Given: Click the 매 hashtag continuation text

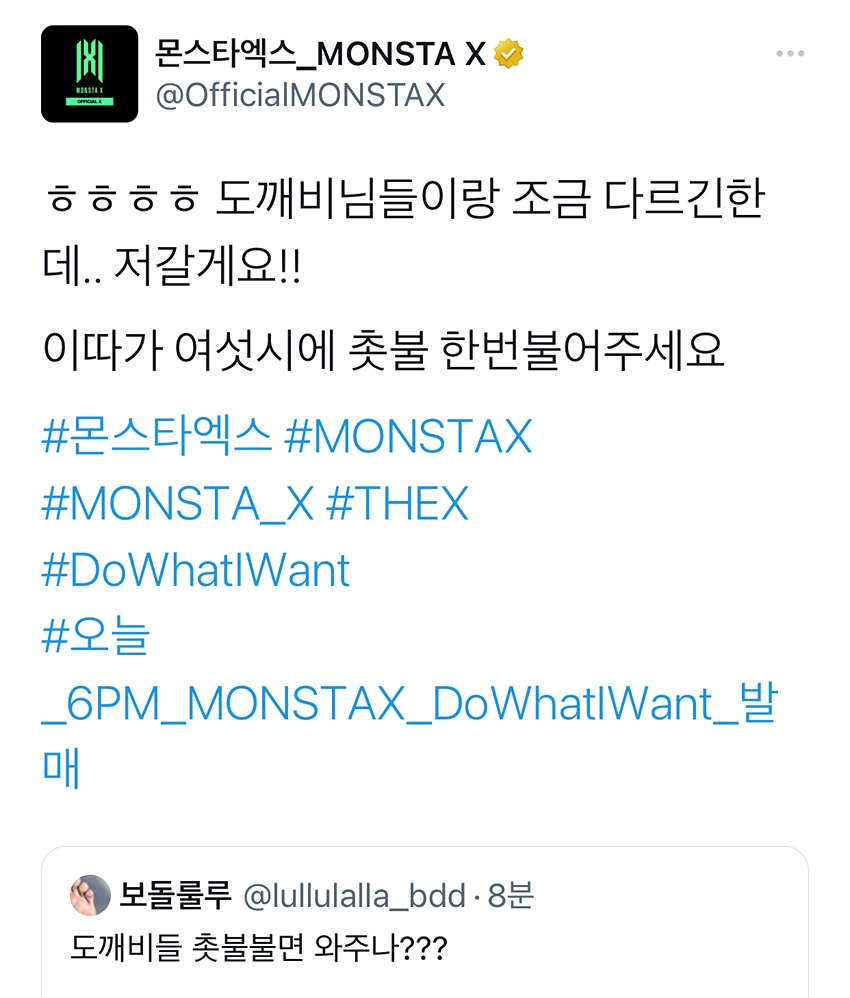Looking at the screenshot, I should pyautogui.click(x=61, y=768).
